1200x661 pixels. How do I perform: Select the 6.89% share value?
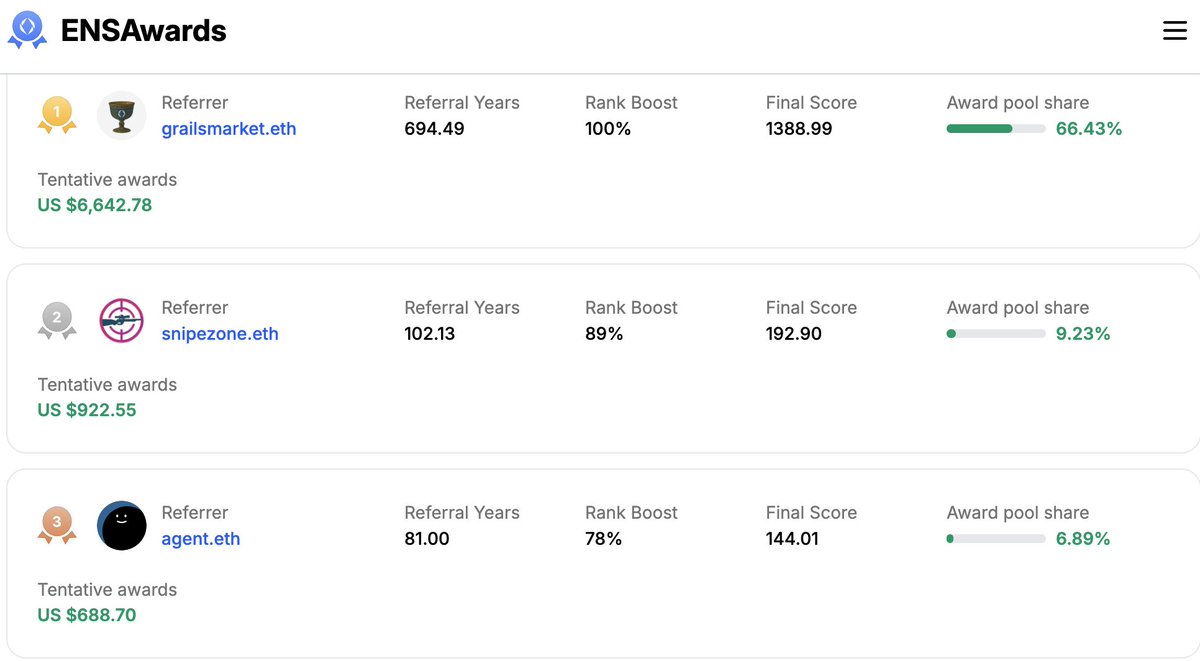[x=1083, y=539]
